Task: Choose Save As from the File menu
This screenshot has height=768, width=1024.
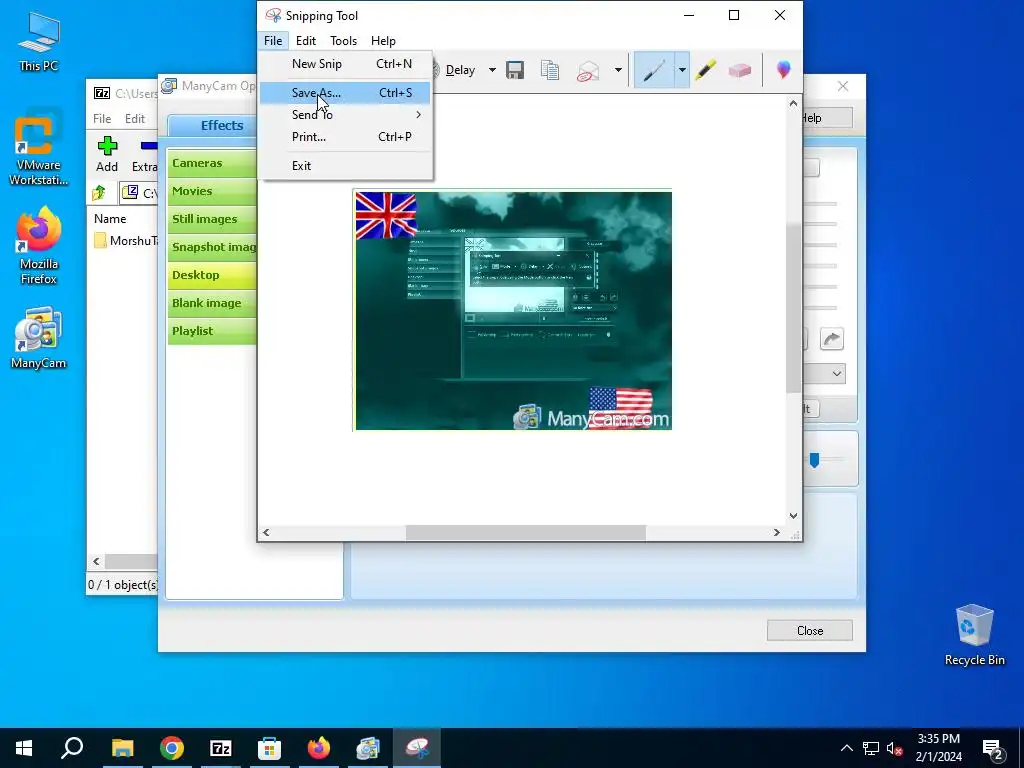Action: [345, 93]
